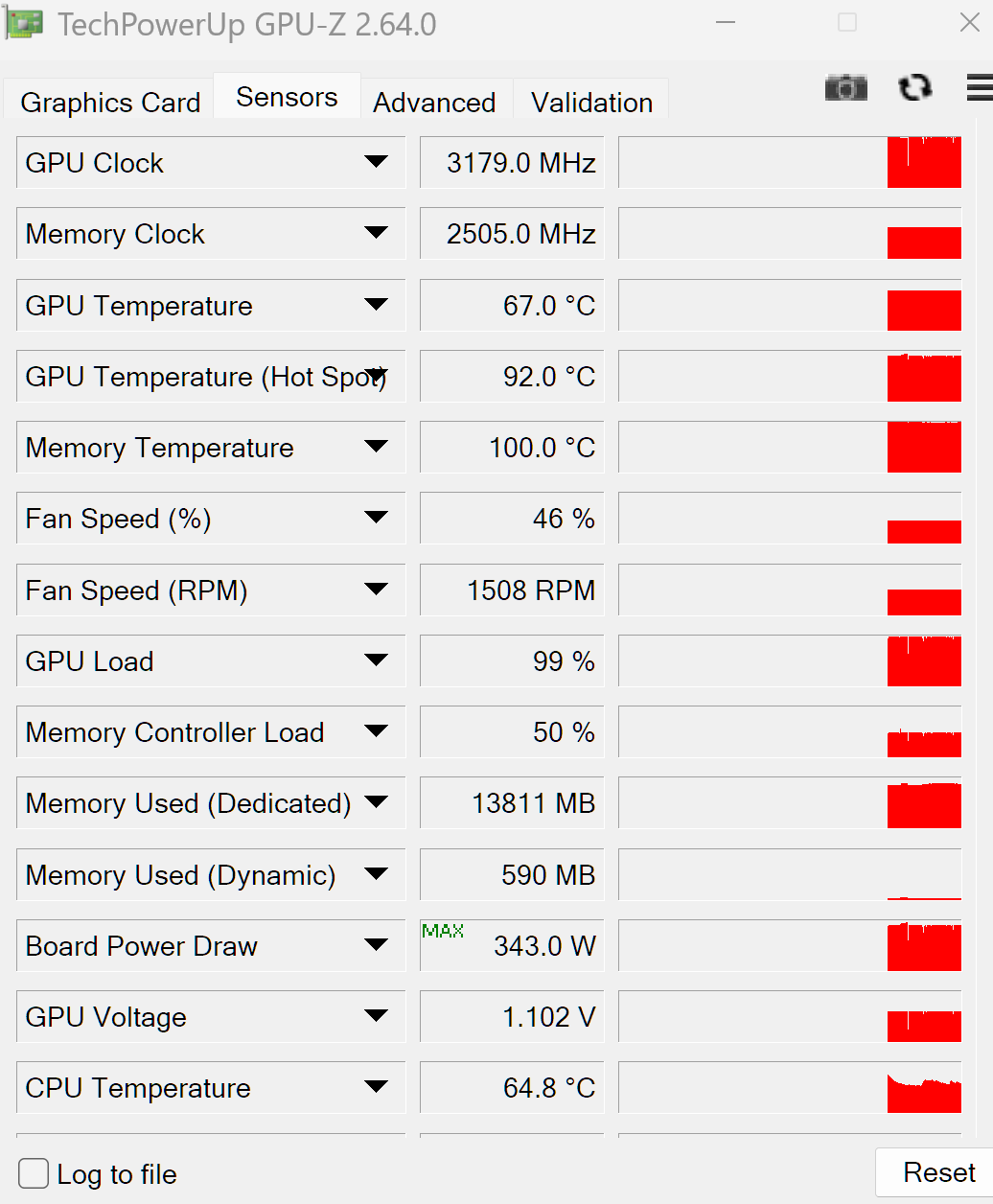The height and width of the screenshot is (1204, 993).
Task: Enable the Log to file checkbox
Action: tap(33, 1173)
